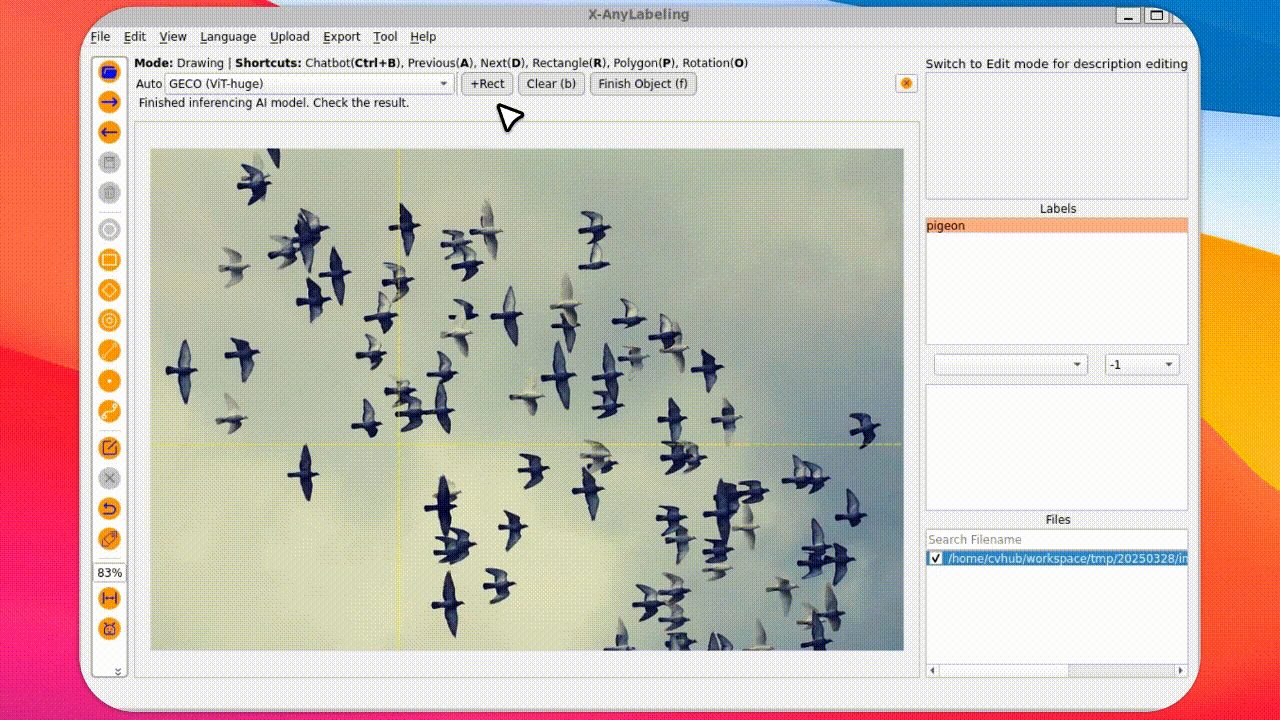Close the auto-labeling panel with orange X
This screenshot has width=1280, height=720.
(906, 83)
